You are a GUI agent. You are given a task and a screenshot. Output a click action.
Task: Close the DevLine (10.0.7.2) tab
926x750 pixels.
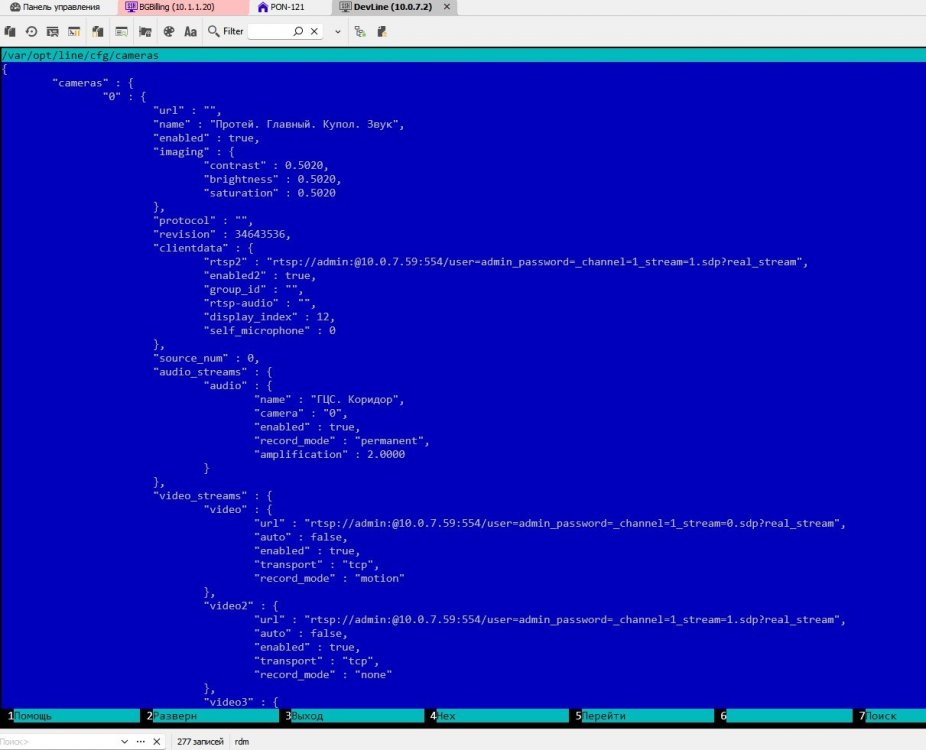446,7
